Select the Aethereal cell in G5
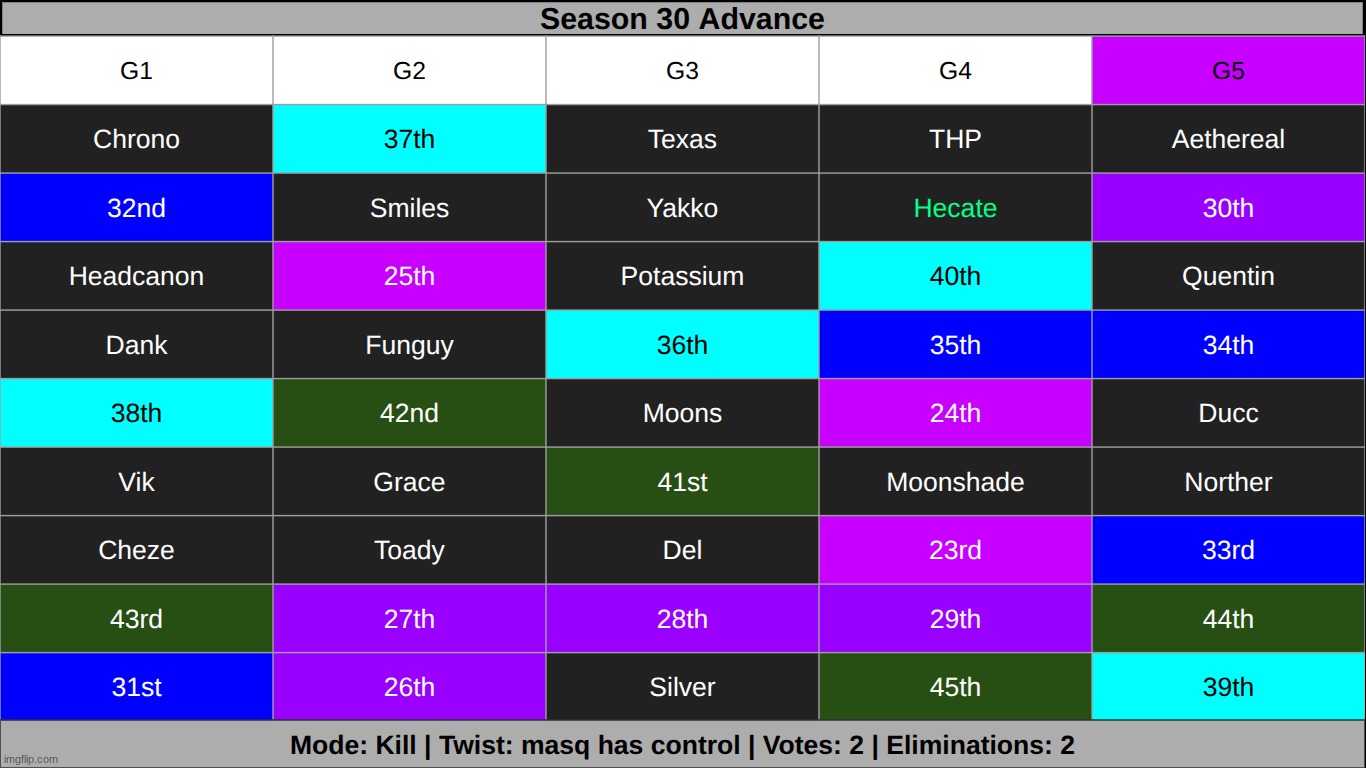Image resolution: width=1366 pixels, height=768 pixels. [1228, 139]
